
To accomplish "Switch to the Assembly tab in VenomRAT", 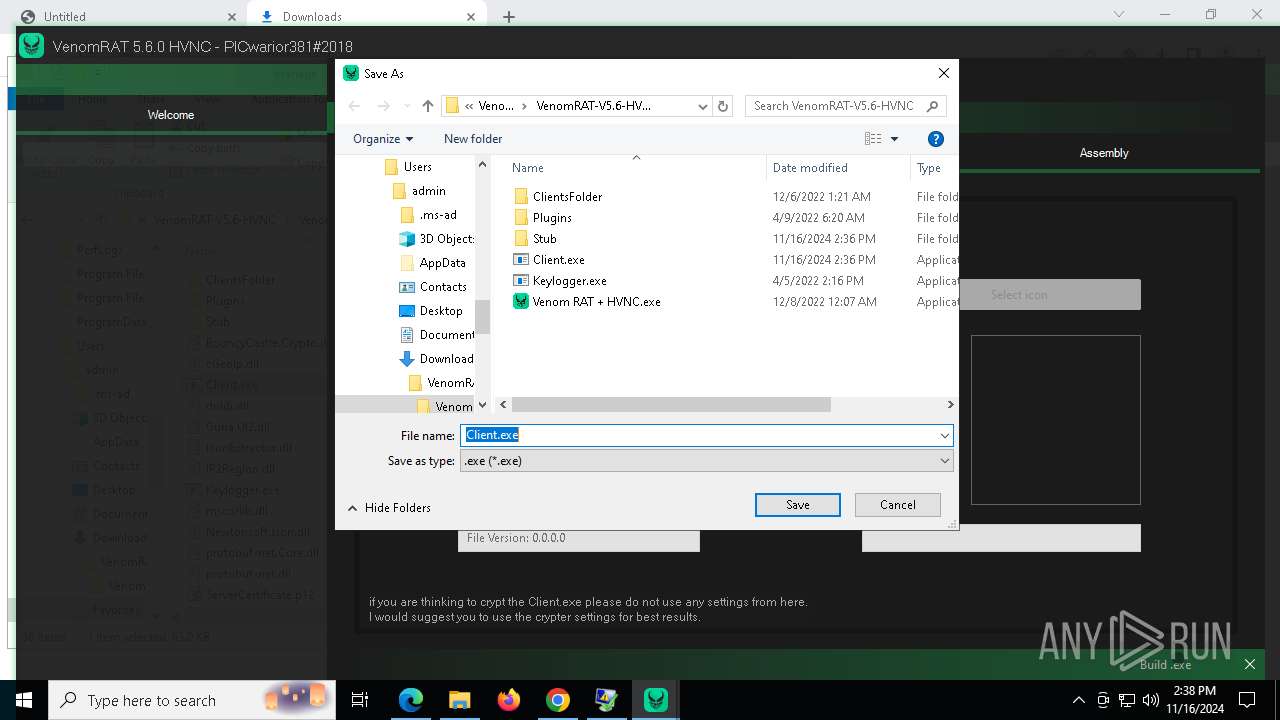I will 1104,153.
